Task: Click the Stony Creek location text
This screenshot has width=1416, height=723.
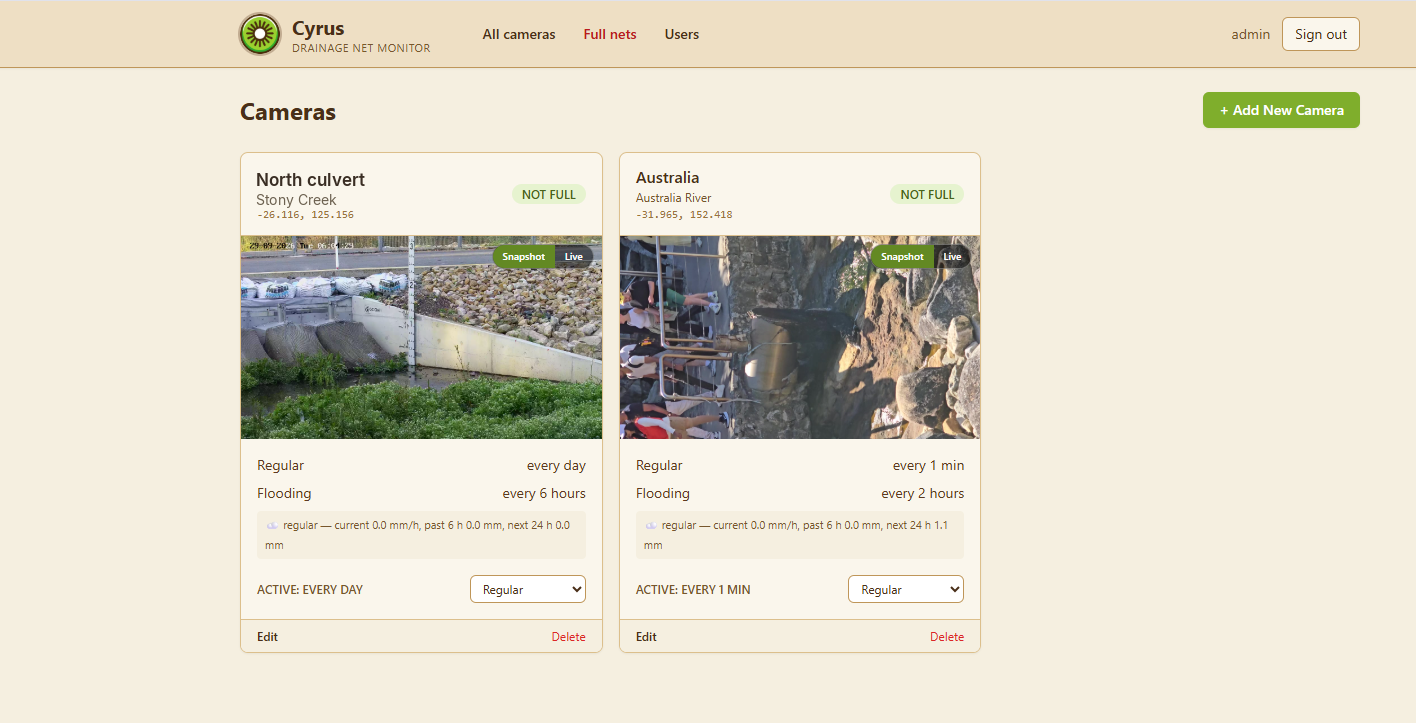Action: coord(296,200)
